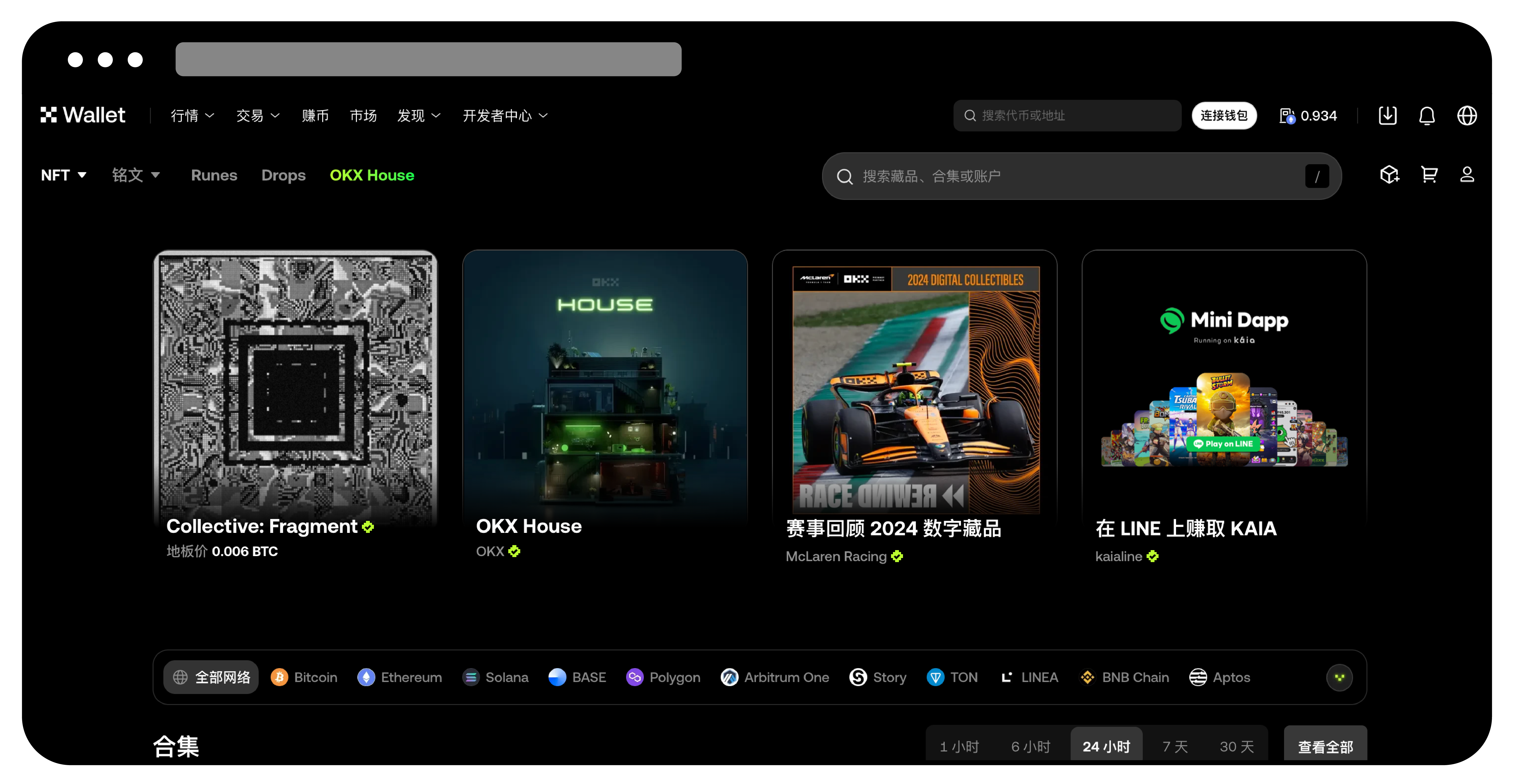Click the TON network icon

click(936, 677)
